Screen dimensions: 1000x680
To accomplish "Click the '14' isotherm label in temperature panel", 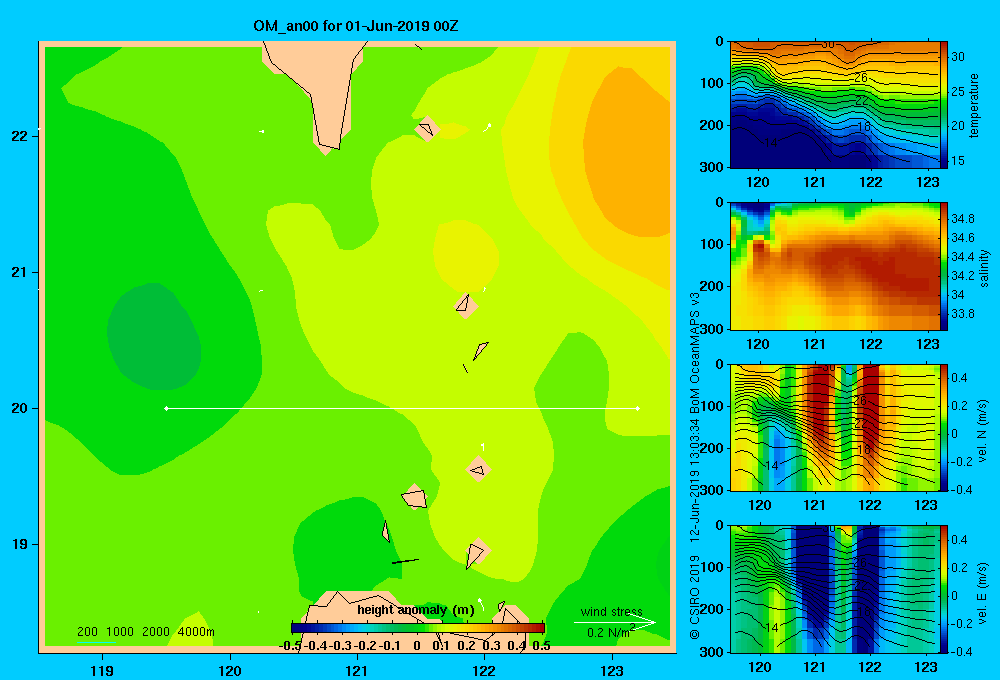I will (771, 143).
